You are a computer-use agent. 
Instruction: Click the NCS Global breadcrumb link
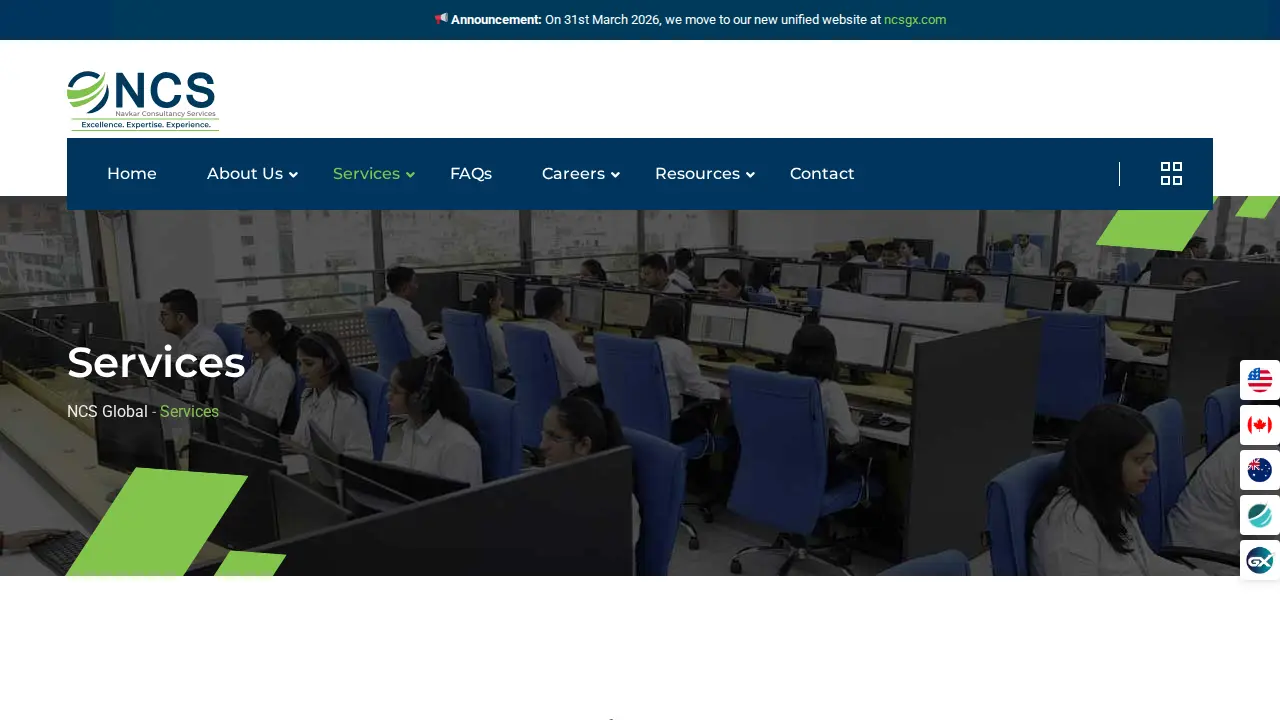107,411
